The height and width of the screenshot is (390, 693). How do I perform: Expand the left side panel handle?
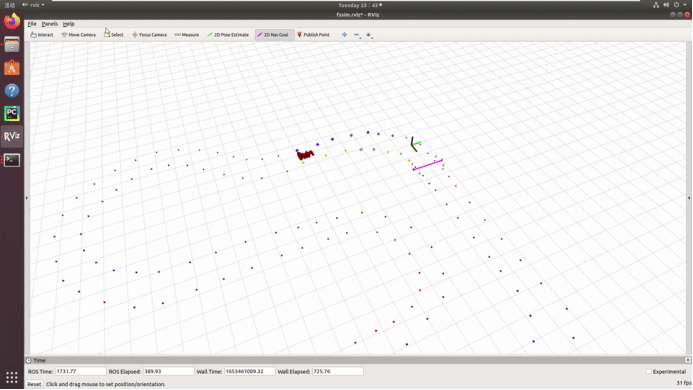click(27, 198)
